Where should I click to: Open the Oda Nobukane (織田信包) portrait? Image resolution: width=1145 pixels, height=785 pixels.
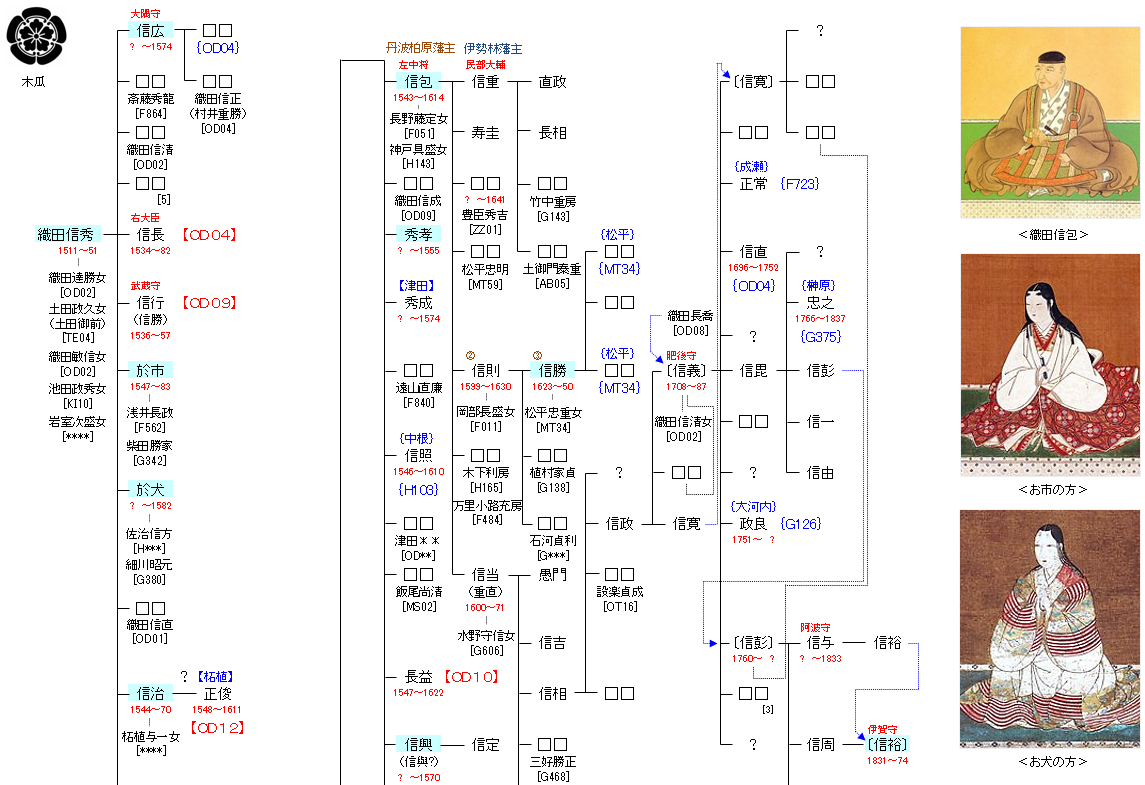[1050, 122]
